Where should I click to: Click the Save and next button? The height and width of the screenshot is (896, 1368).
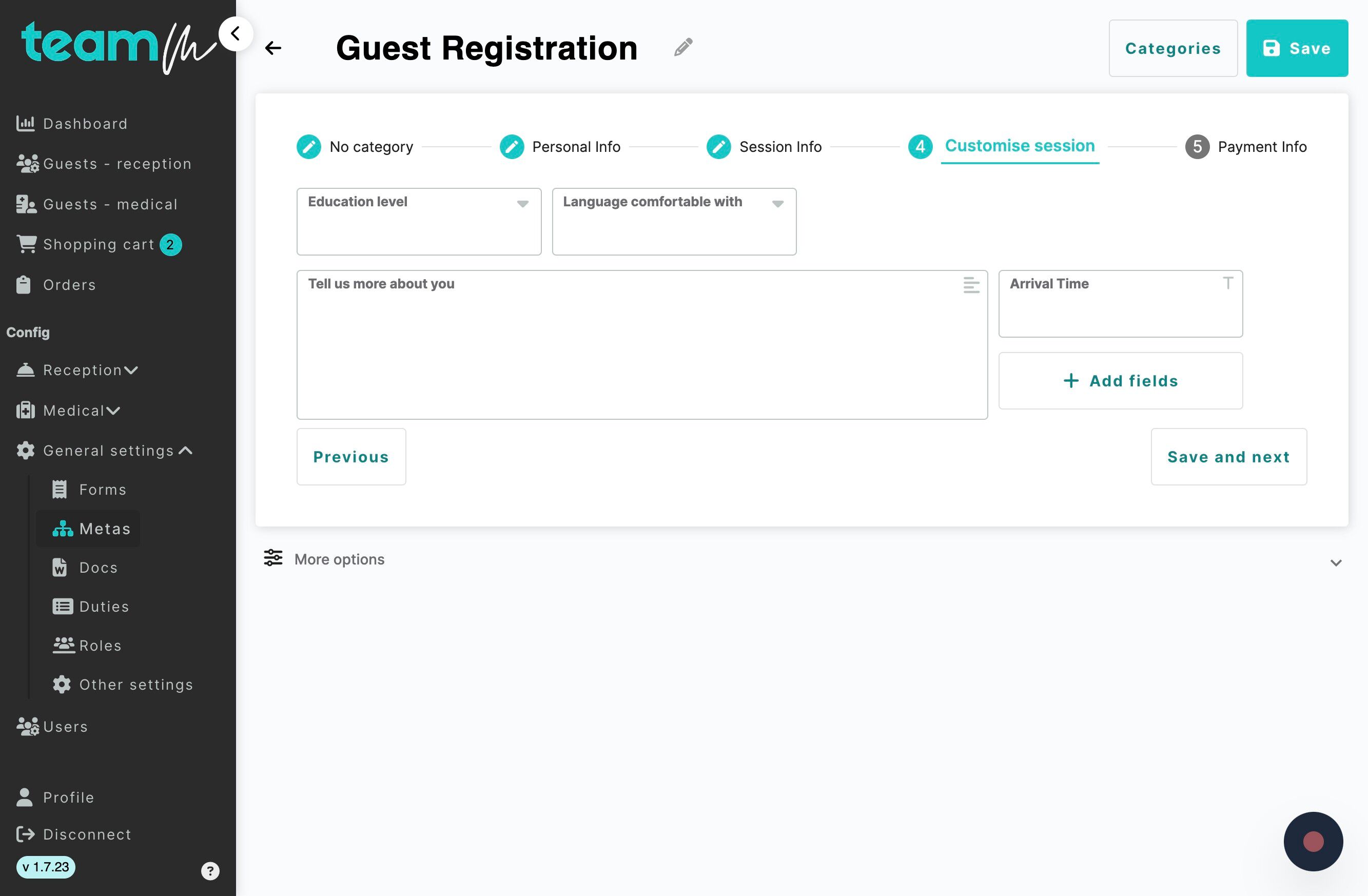click(x=1229, y=456)
